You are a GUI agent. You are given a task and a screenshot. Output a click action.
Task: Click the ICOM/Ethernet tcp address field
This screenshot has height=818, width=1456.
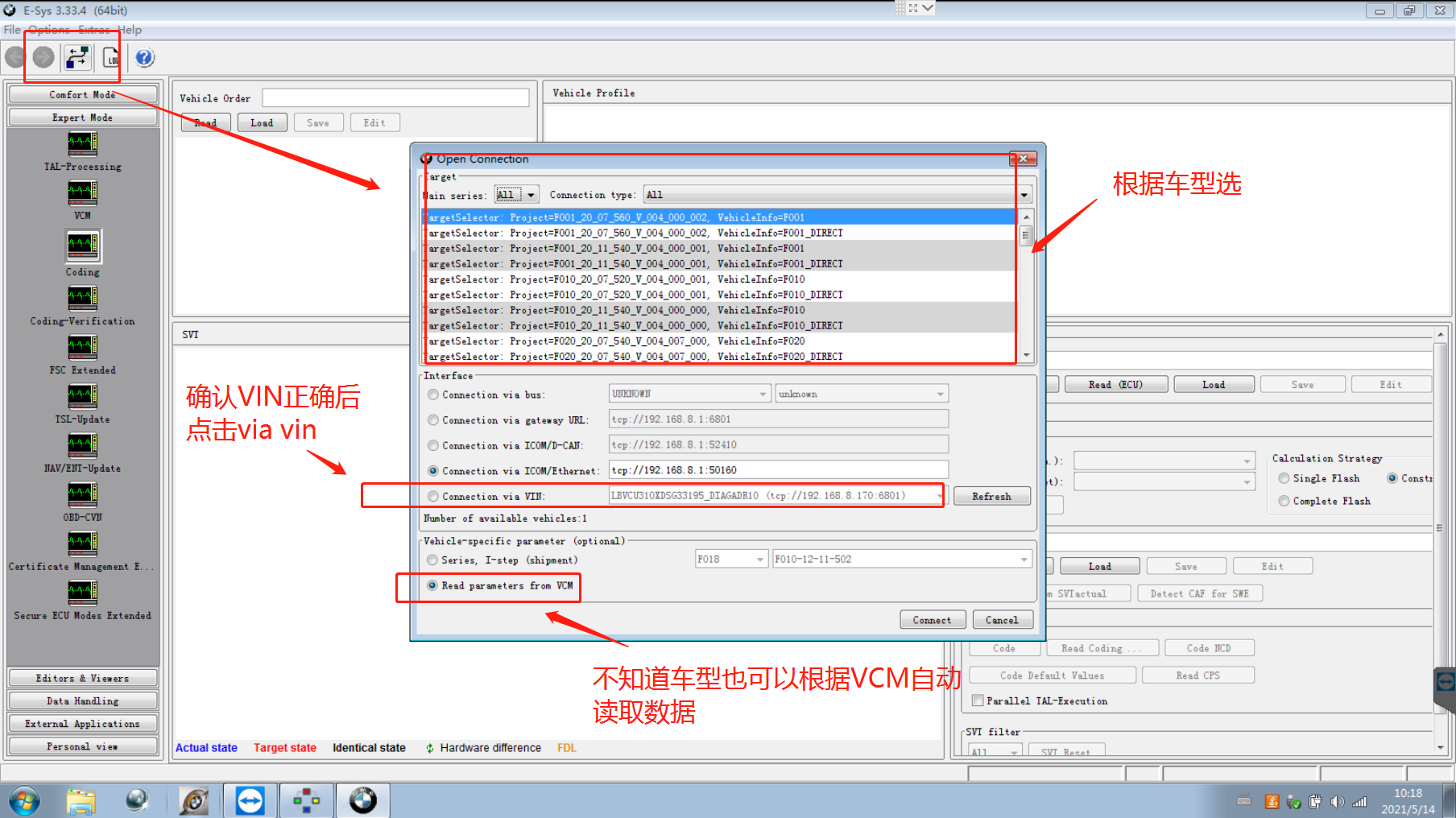click(x=778, y=469)
